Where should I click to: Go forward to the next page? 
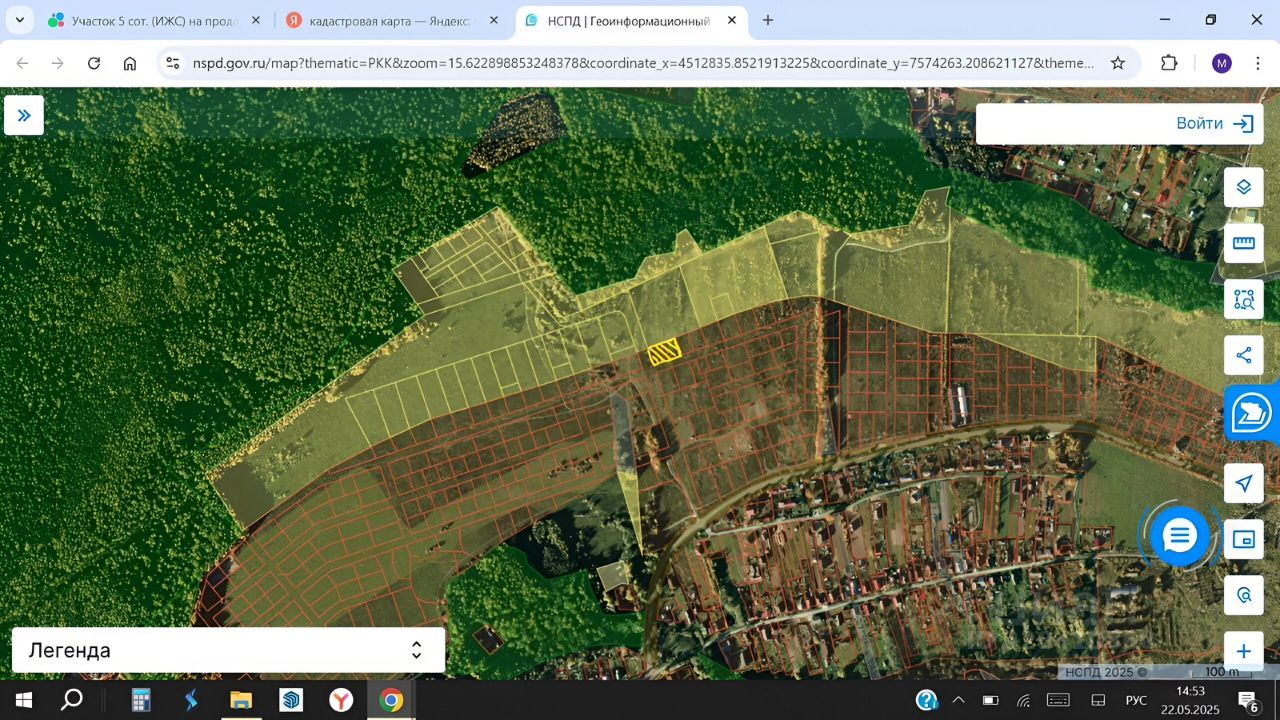pos(58,63)
